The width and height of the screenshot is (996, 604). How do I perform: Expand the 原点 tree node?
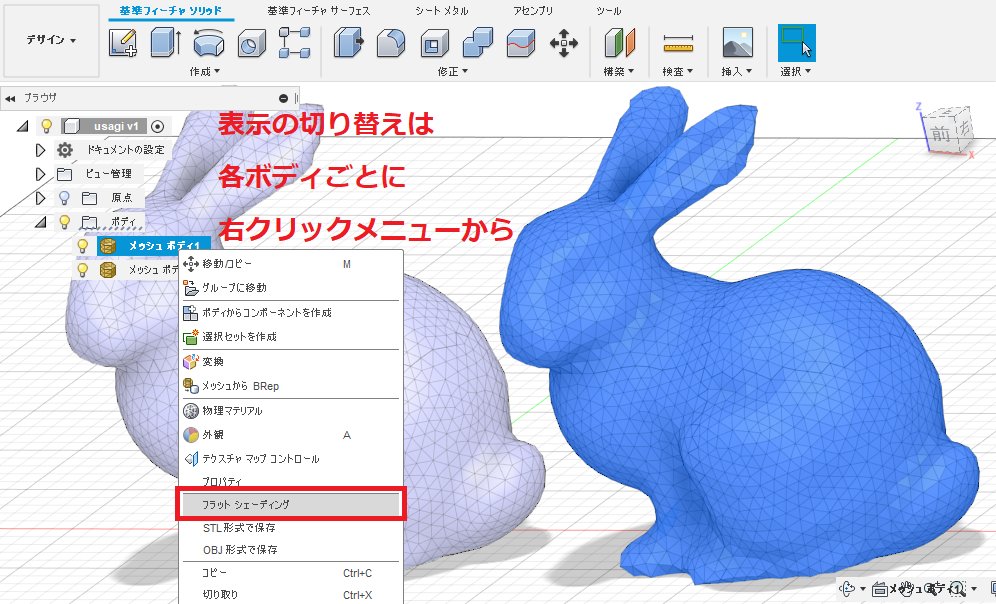tap(40, 198)
